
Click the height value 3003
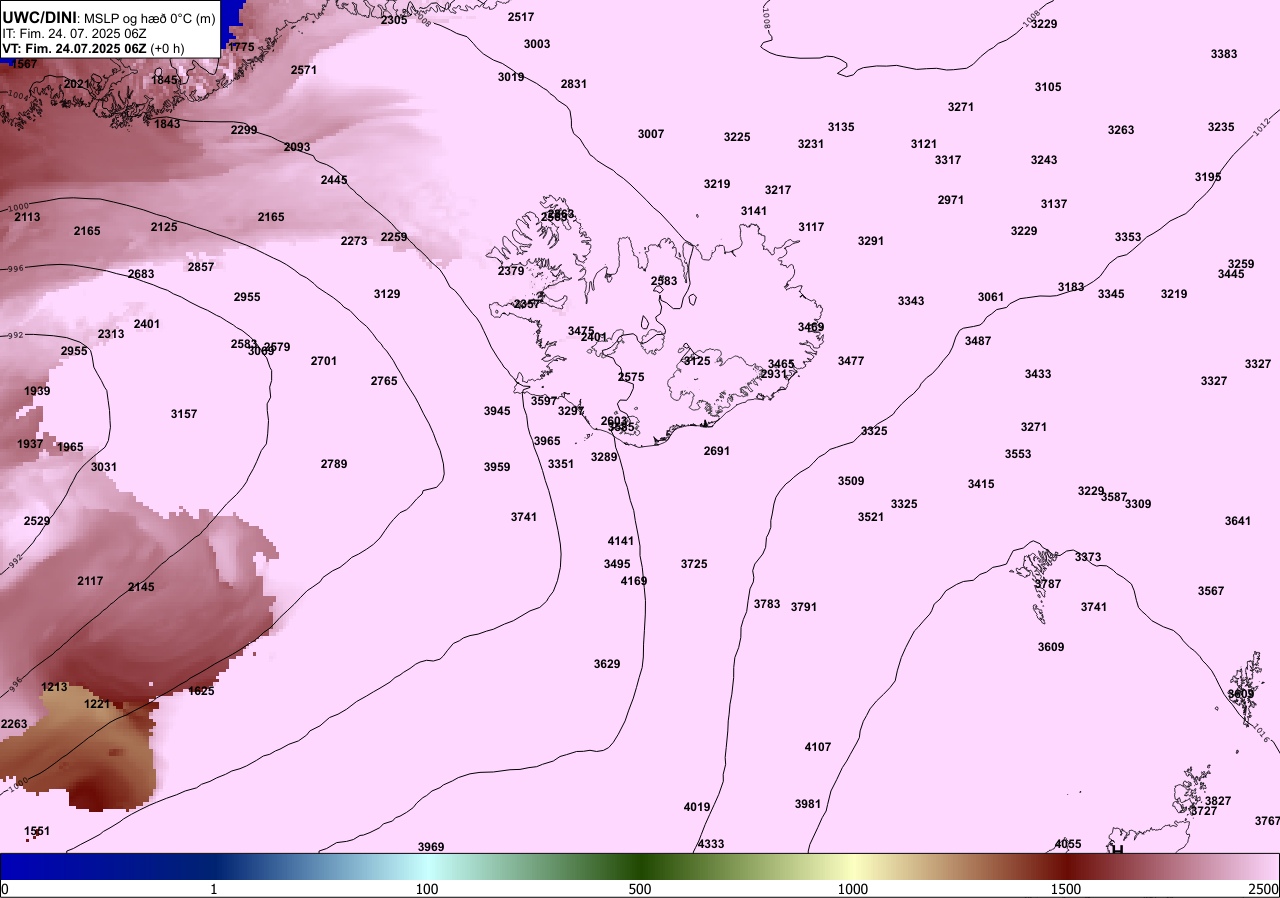coord(537,44)
